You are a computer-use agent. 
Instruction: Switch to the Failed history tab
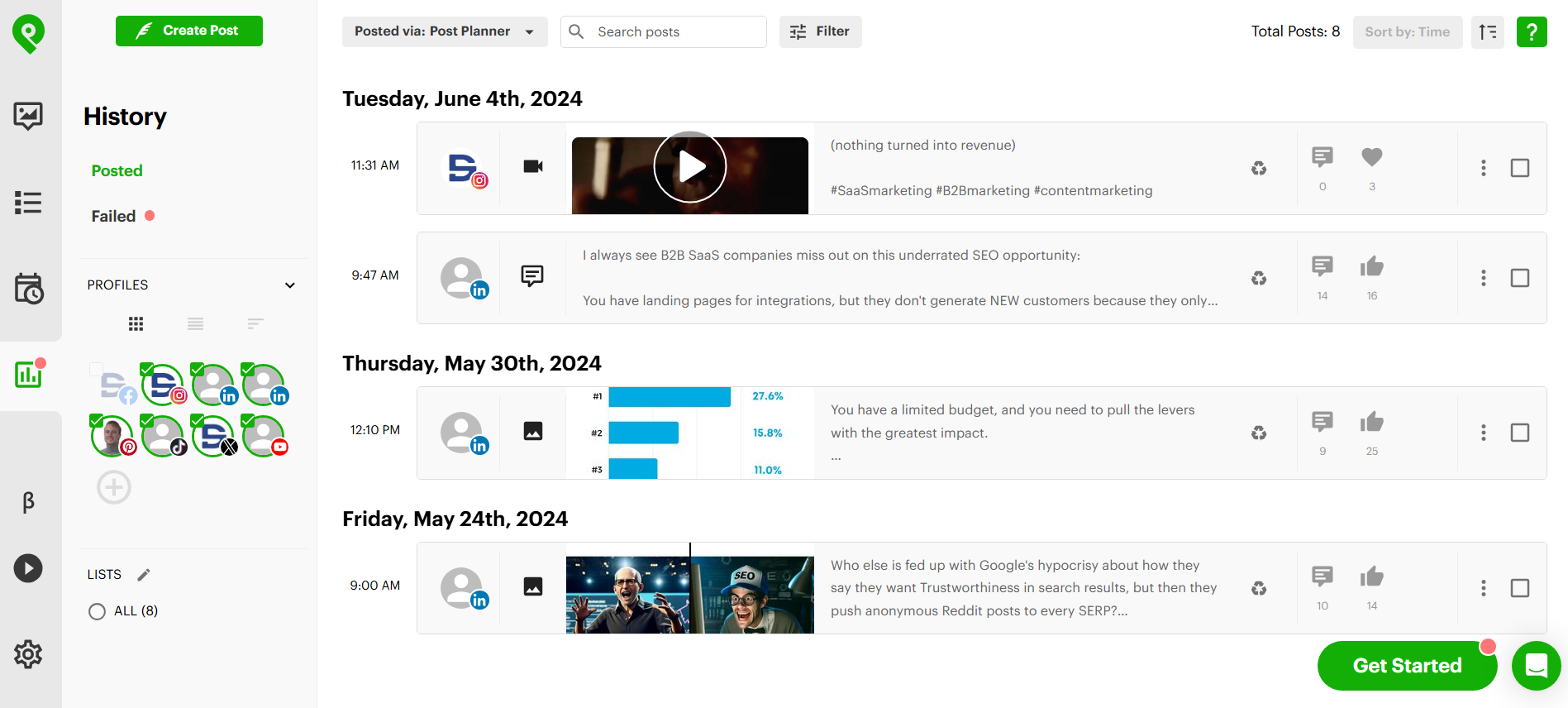point(113,216)
